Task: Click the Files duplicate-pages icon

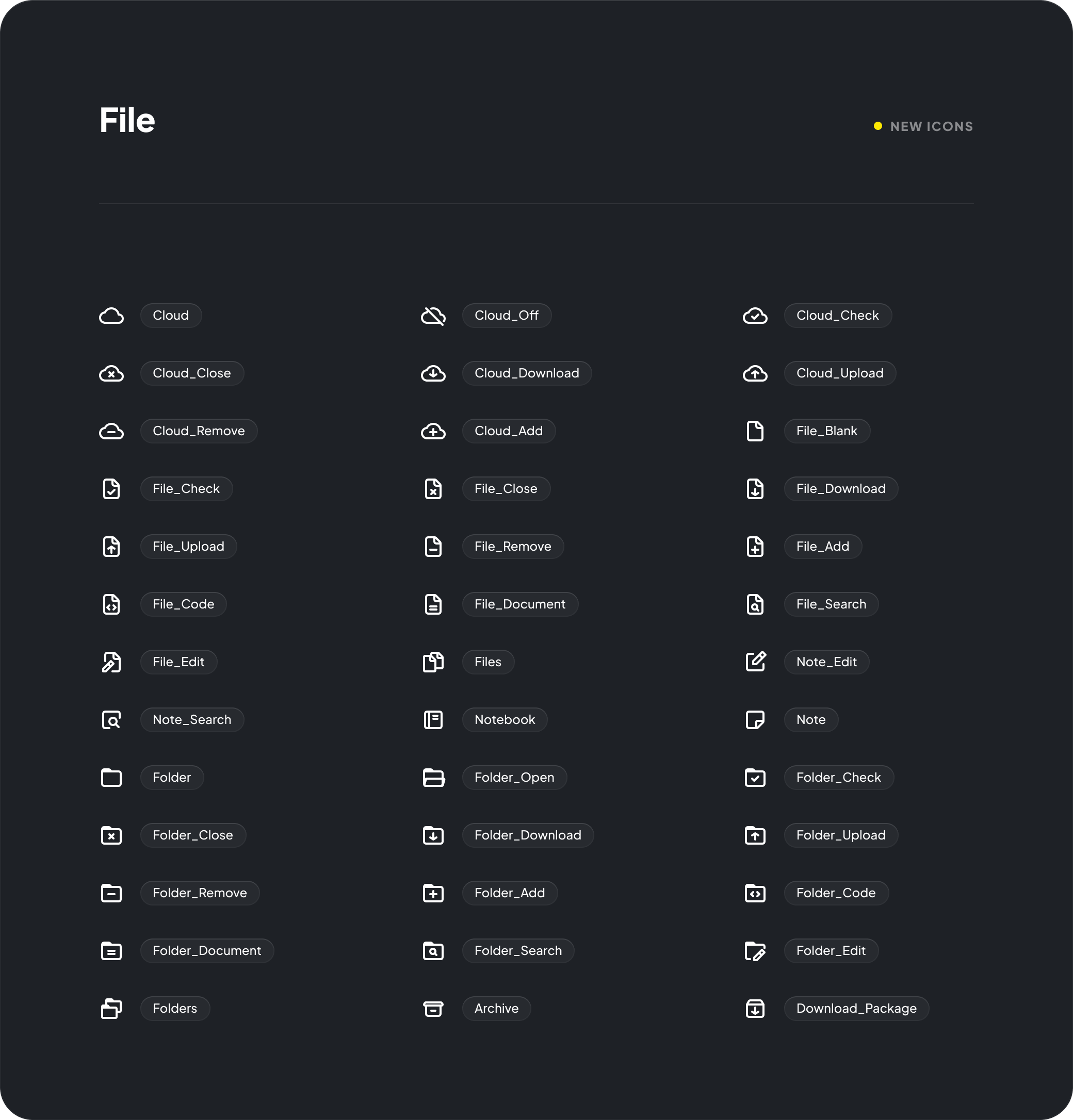Action: [433, 662]
